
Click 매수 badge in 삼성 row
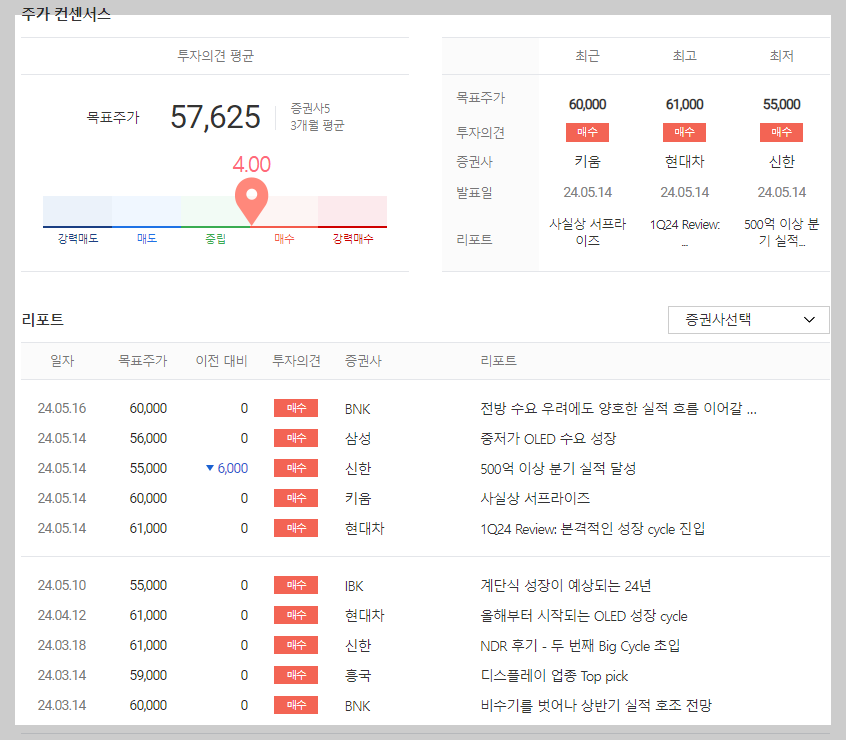point(296,438)
